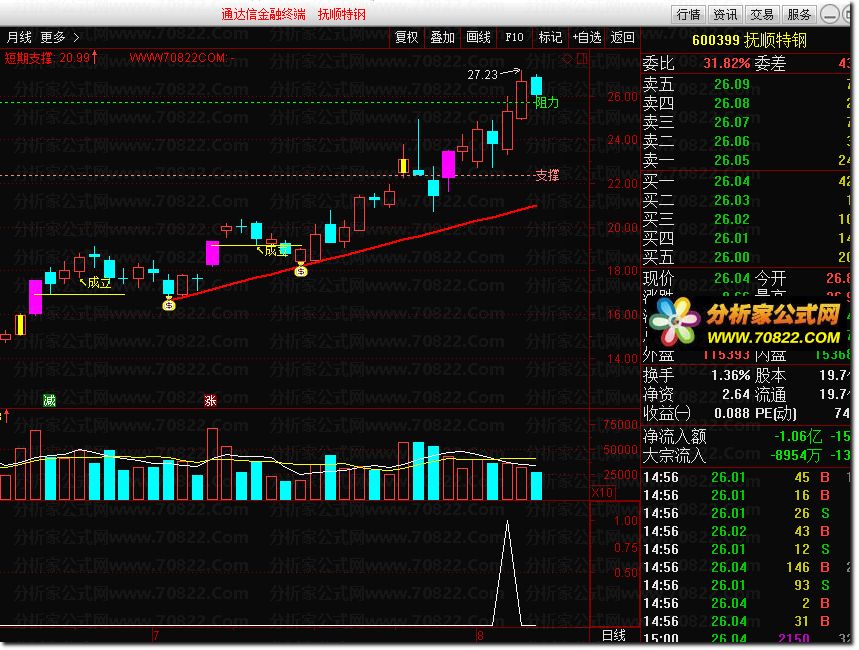Viewport: 859px width, 650px height.
Task: Click the 委比 31.82% value
Action: (726, 64)
